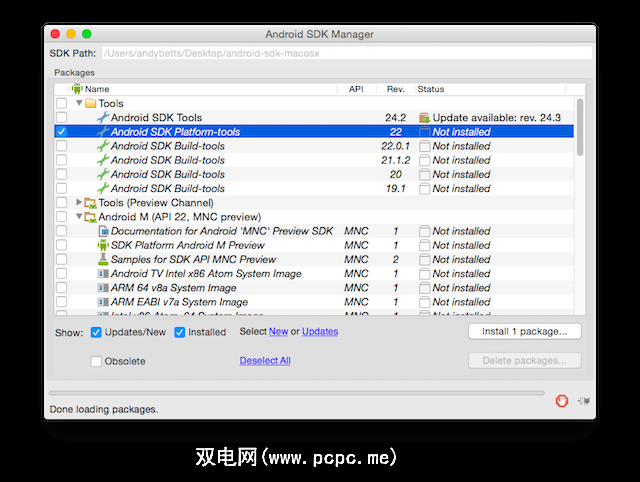Select 'Android TV Intel x86 Atom System Image'

[206, 273]
